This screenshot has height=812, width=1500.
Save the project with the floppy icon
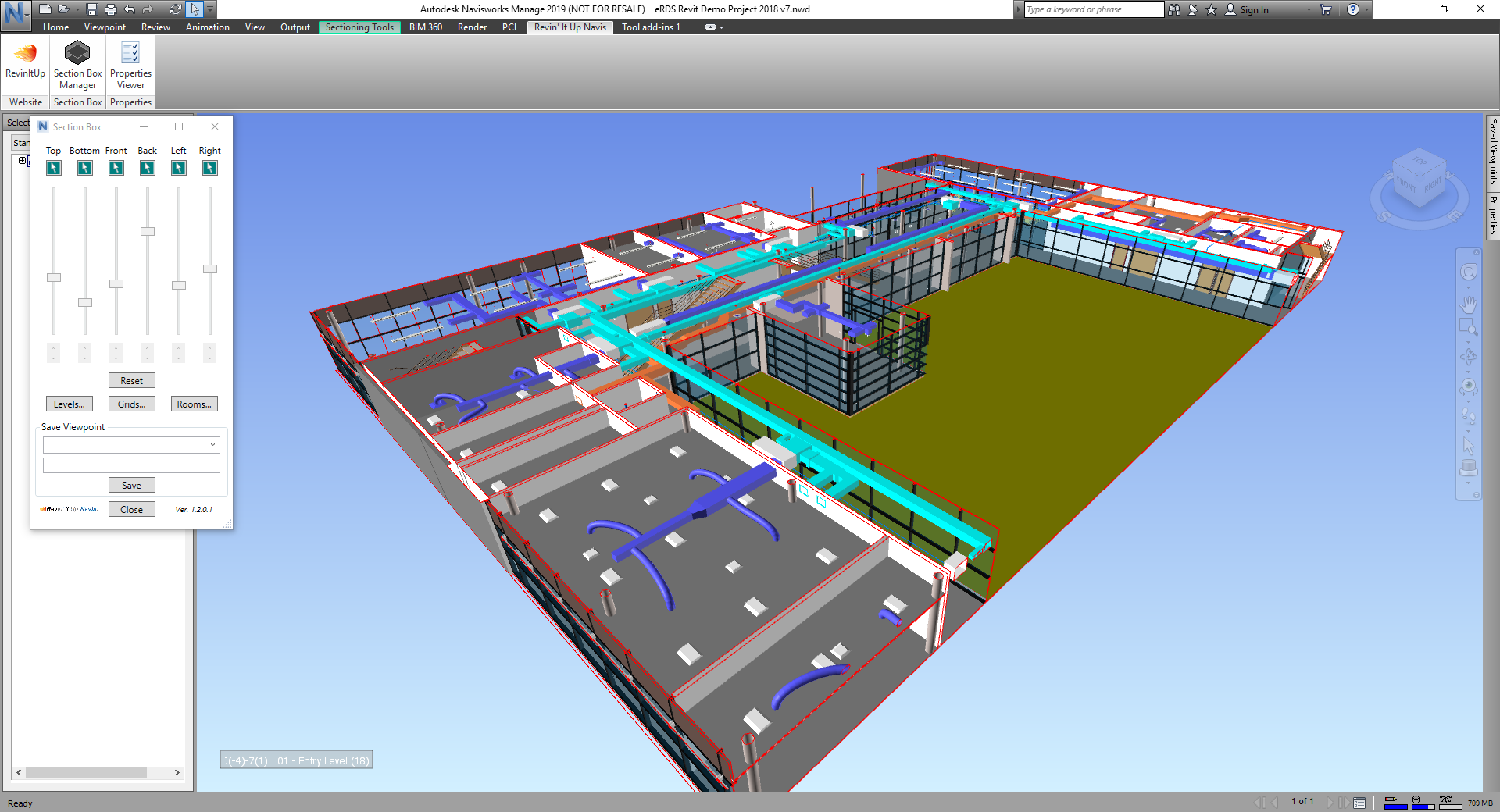point(92,9)
